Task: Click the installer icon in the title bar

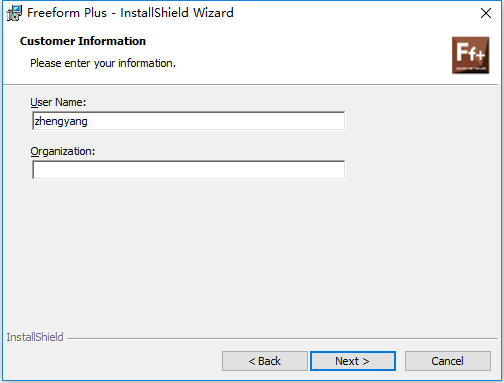Action: (x=14, y=13)
